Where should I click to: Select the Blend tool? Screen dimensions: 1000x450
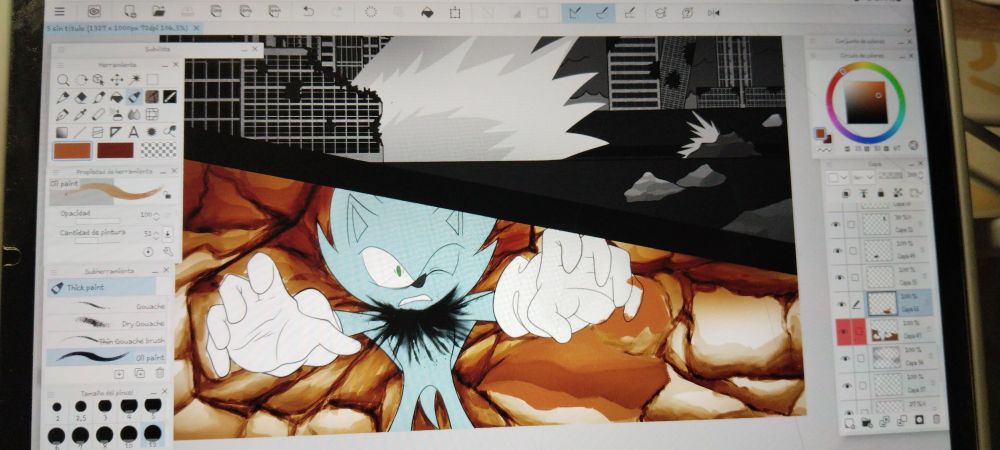tap(135, 115)
